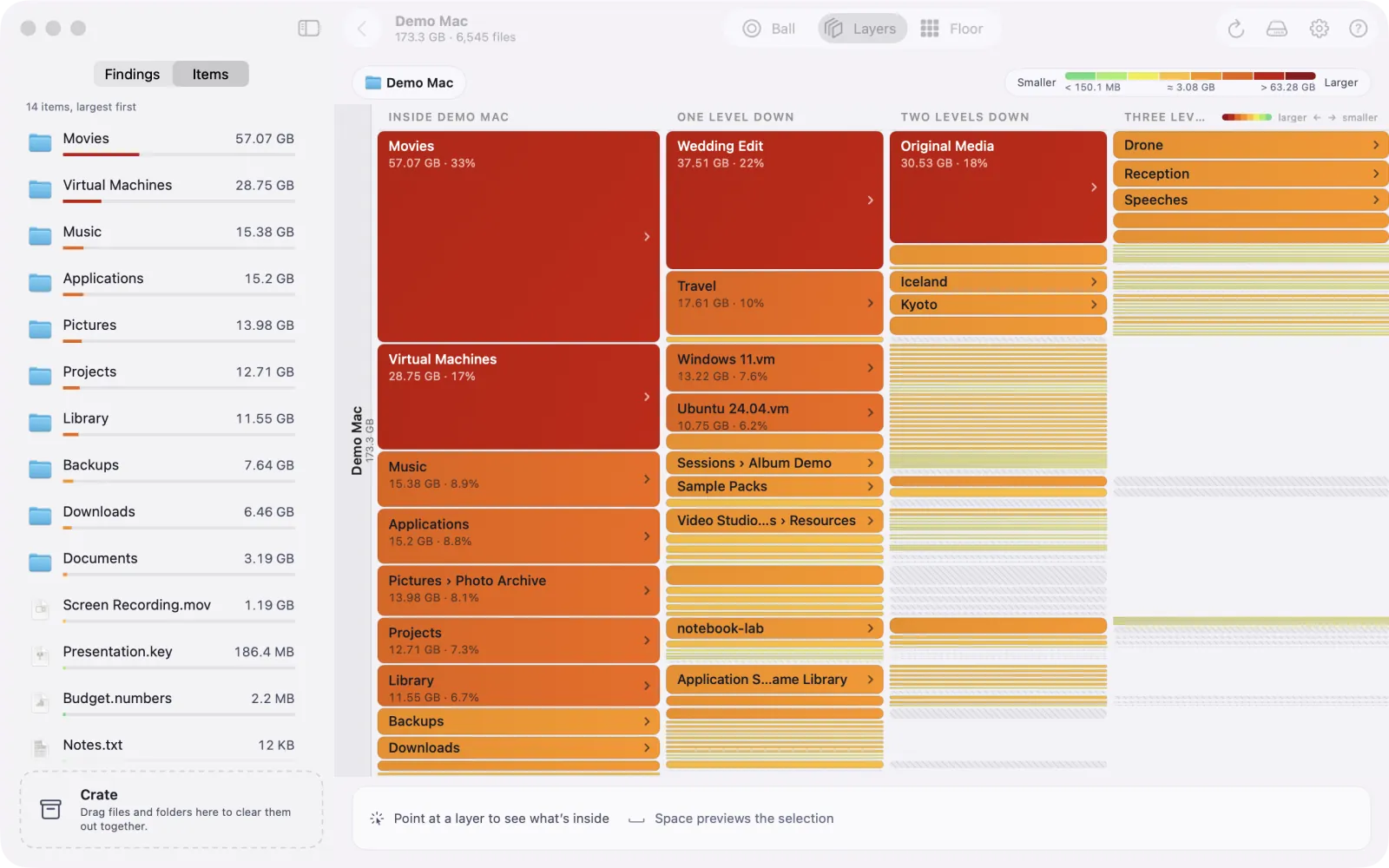Click the red end of size legend
This screenshot has height=868, width=1389.
[x=1300, y=76]
